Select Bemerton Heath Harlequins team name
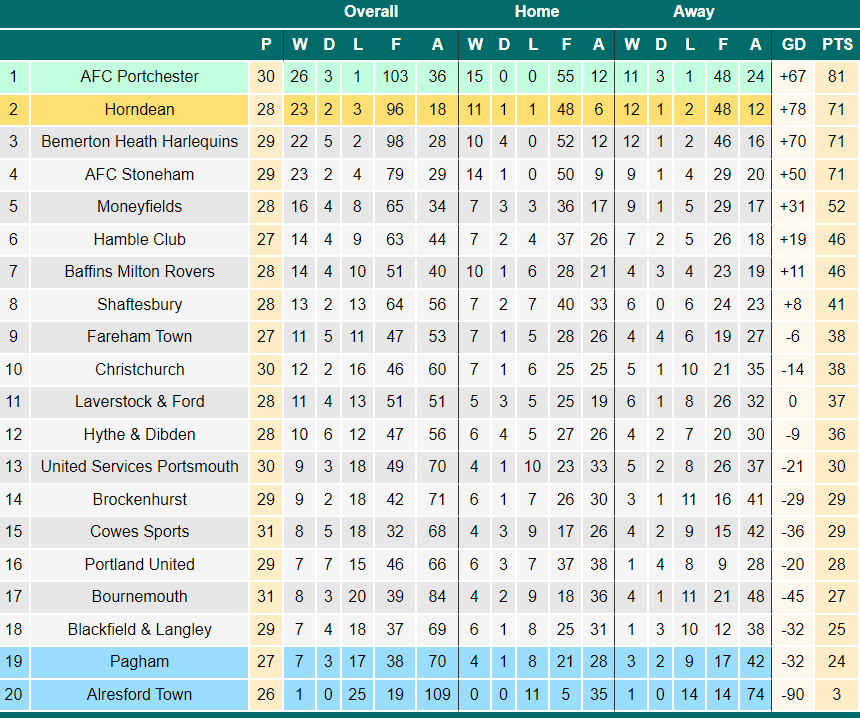The width and height of the screenshot is (860, 718). coord(139,142)
